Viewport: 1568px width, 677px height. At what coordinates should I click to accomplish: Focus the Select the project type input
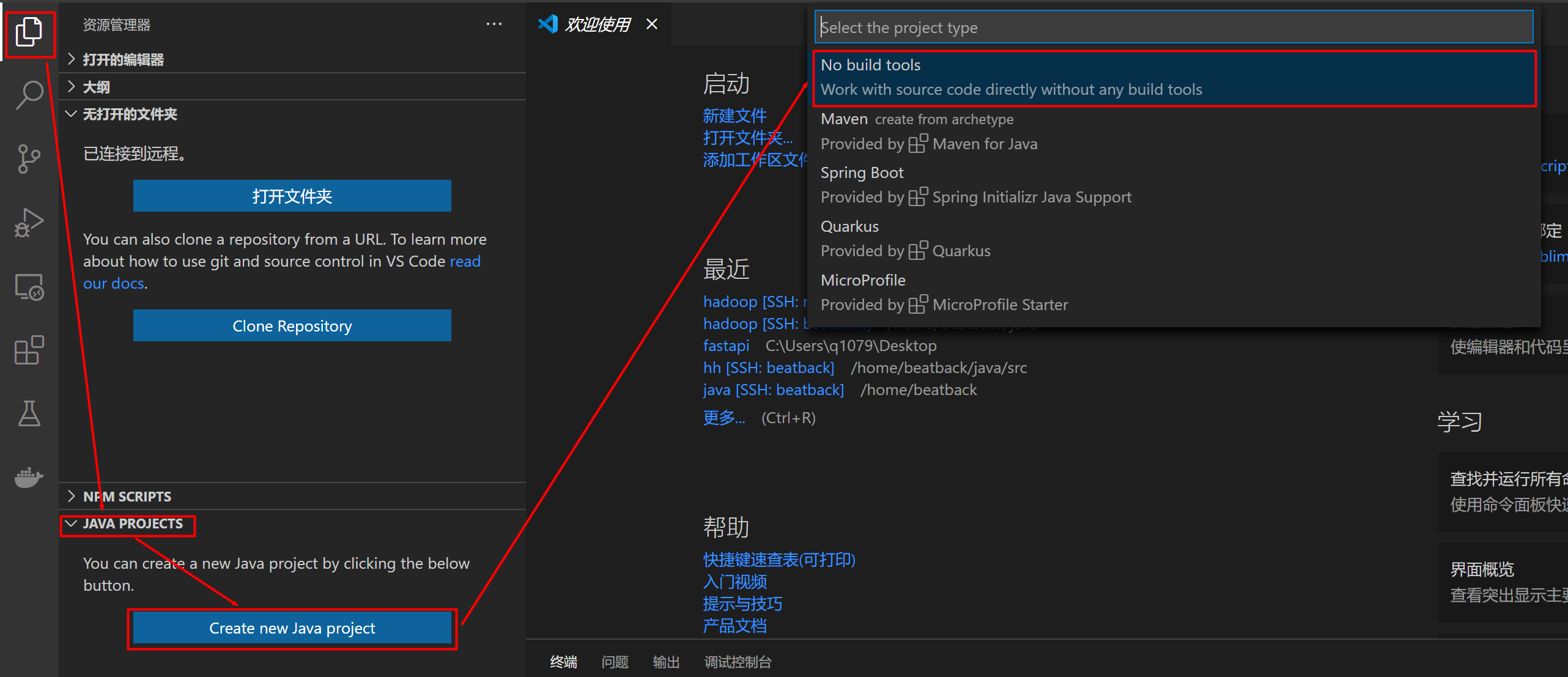tap(1174, 27)
